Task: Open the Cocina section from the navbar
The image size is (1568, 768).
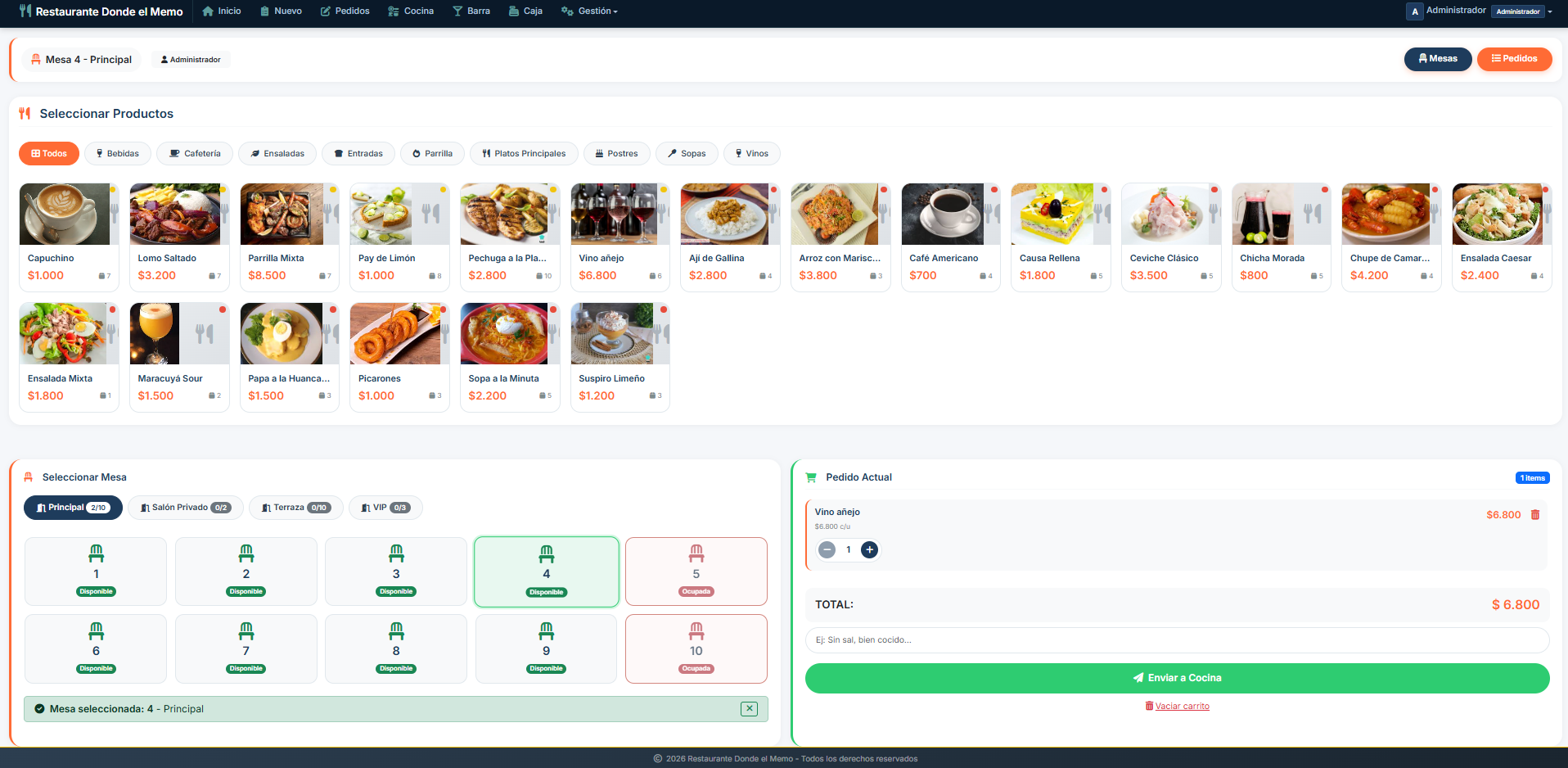Action: pos(411,11)
